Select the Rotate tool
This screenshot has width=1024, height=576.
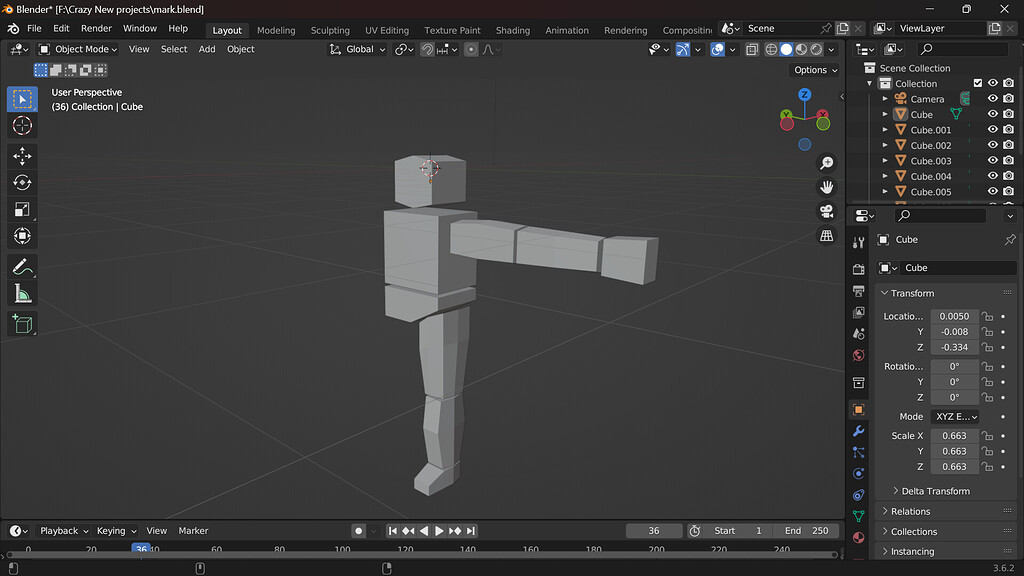[22, 182]
